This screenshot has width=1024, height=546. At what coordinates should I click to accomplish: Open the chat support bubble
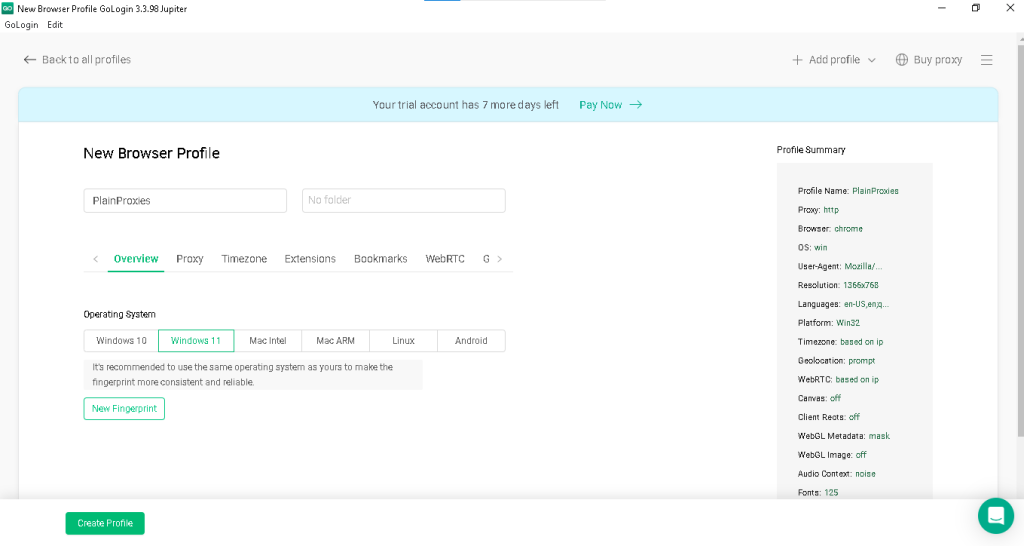coord(995,516)
